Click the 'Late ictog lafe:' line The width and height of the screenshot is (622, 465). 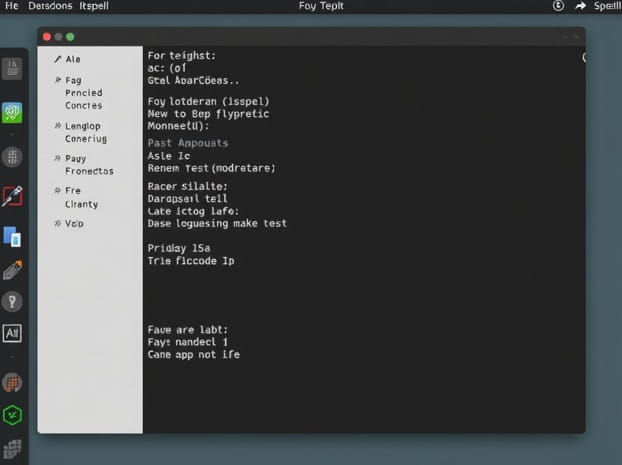pyautogui.click(x=193, y=211)
